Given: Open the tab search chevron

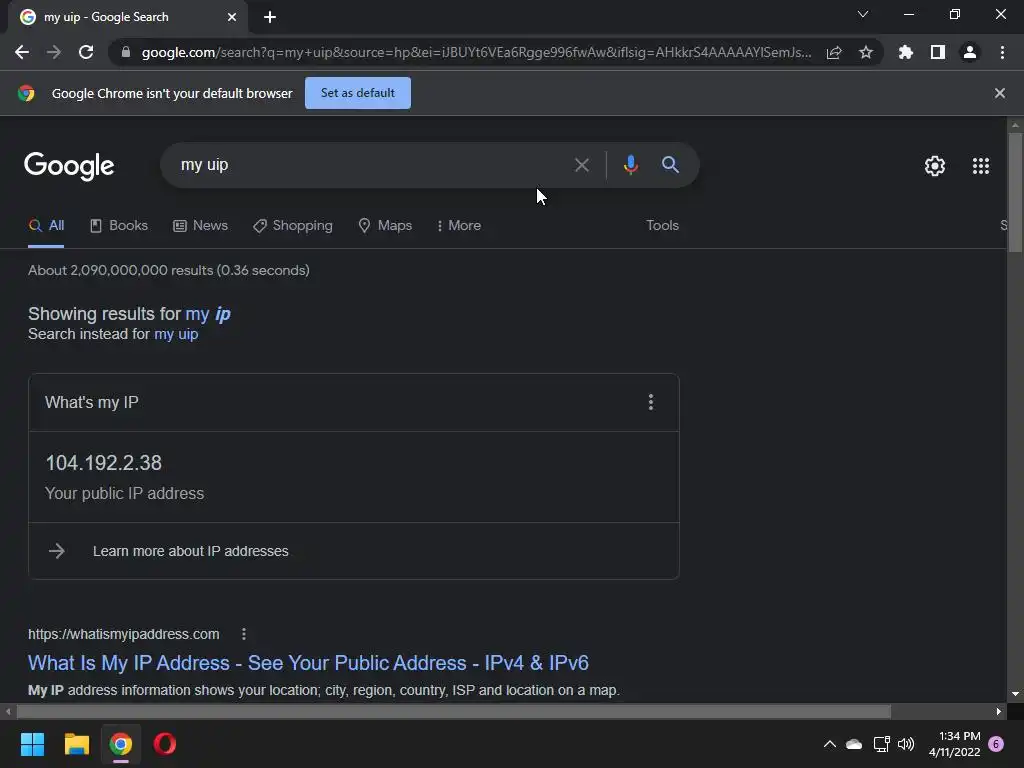Looking at the screenshot, I should coord(863,14).
